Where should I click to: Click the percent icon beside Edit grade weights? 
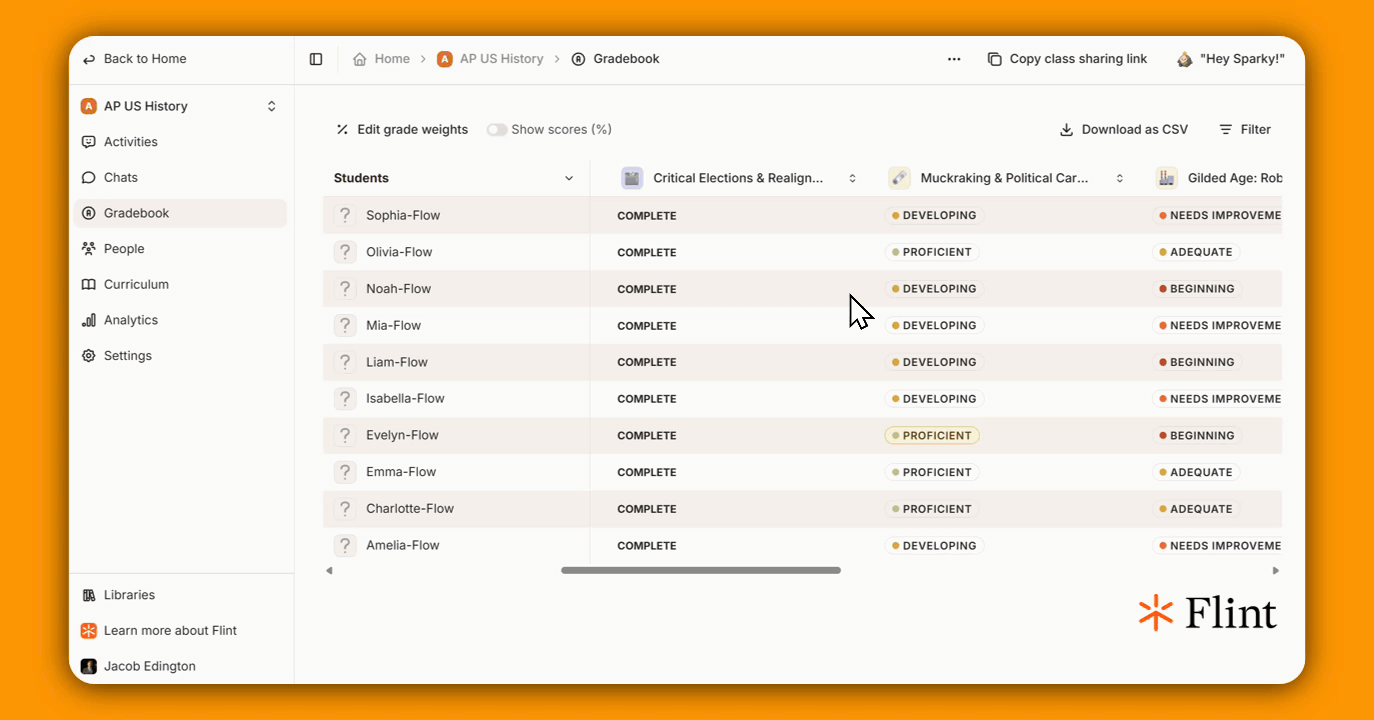pyautogui.click(x=342, y=130)
